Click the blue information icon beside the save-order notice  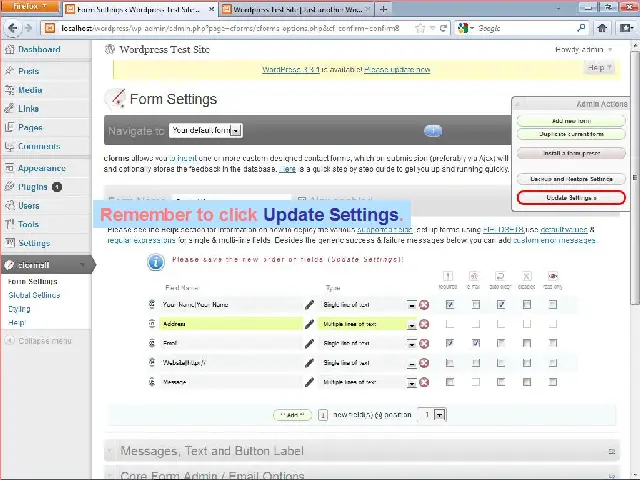[156, 262]
